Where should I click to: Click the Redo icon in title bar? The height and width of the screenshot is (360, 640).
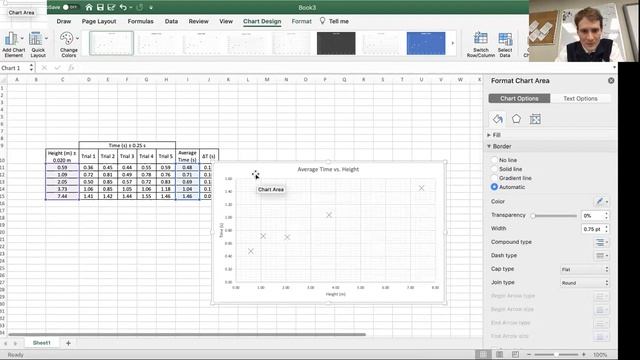(140, 7)
